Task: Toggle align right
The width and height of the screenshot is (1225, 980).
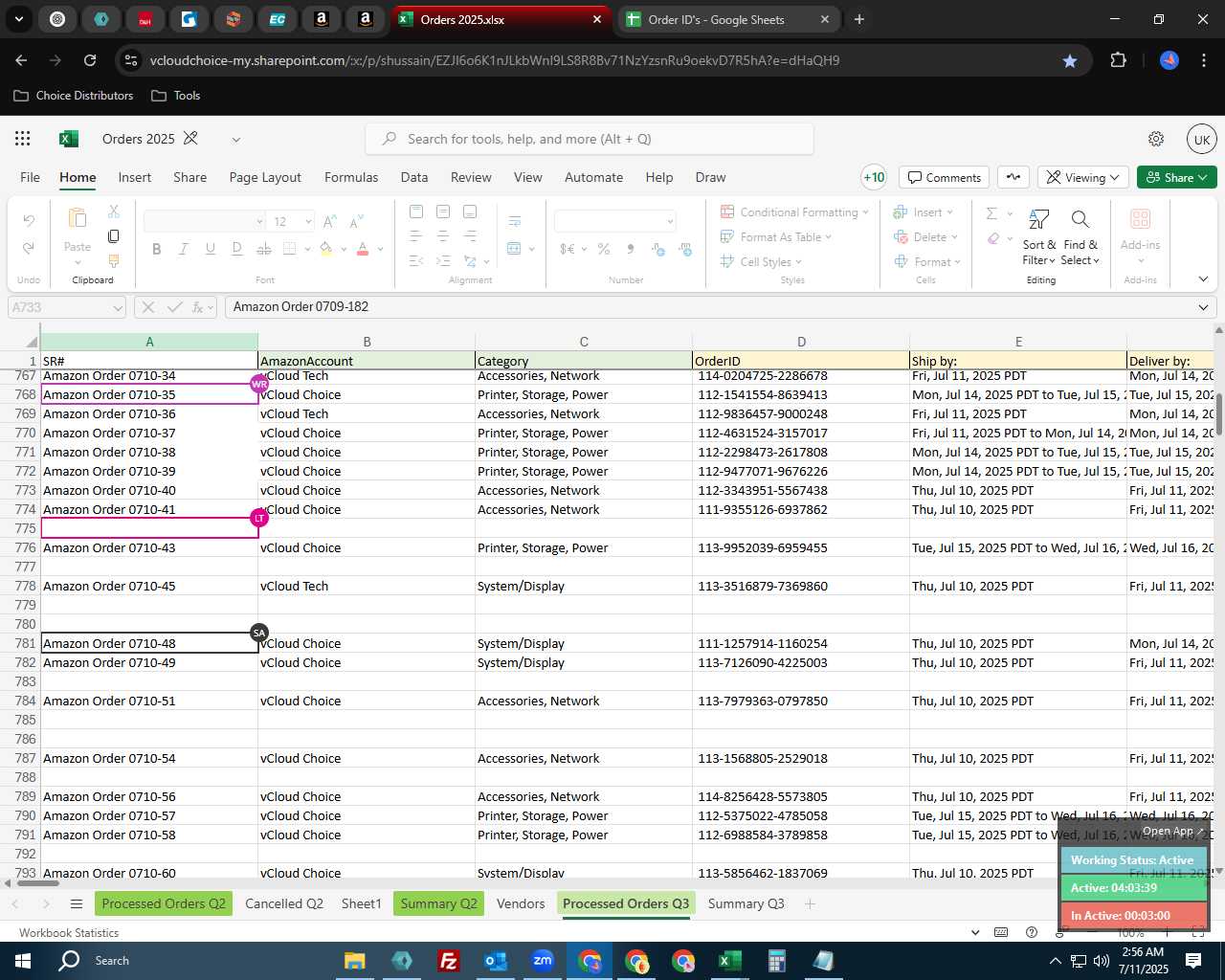Action: (470, 235)
